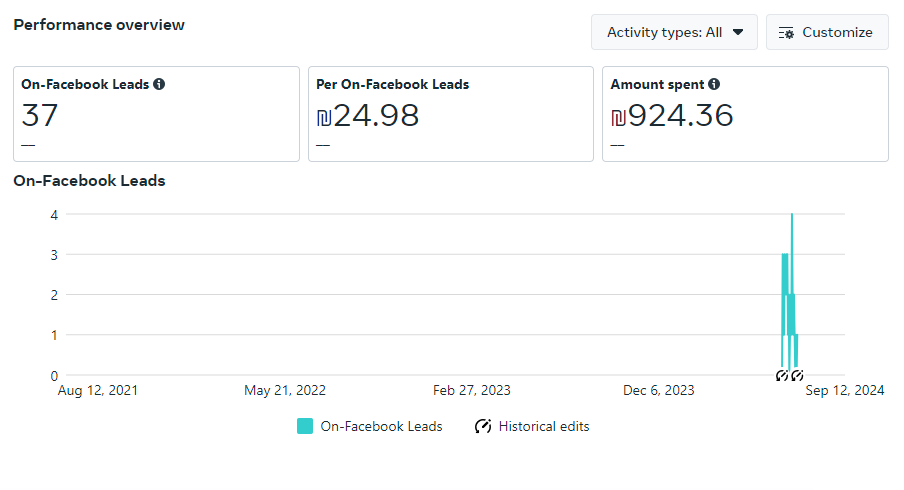Open the Activity types: All dropdown

click(674, 32)
